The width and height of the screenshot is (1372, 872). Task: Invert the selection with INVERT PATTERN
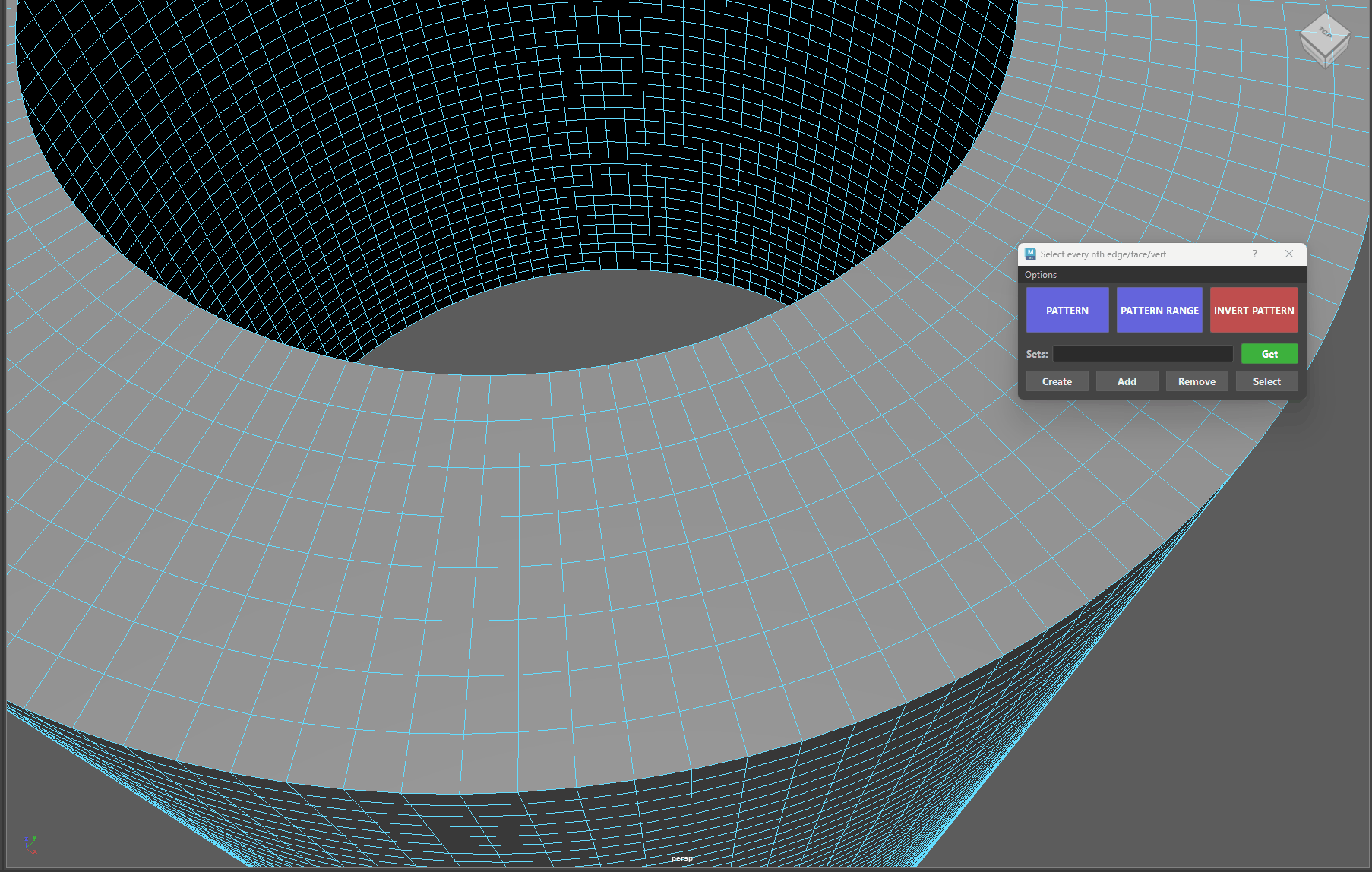1253,310
